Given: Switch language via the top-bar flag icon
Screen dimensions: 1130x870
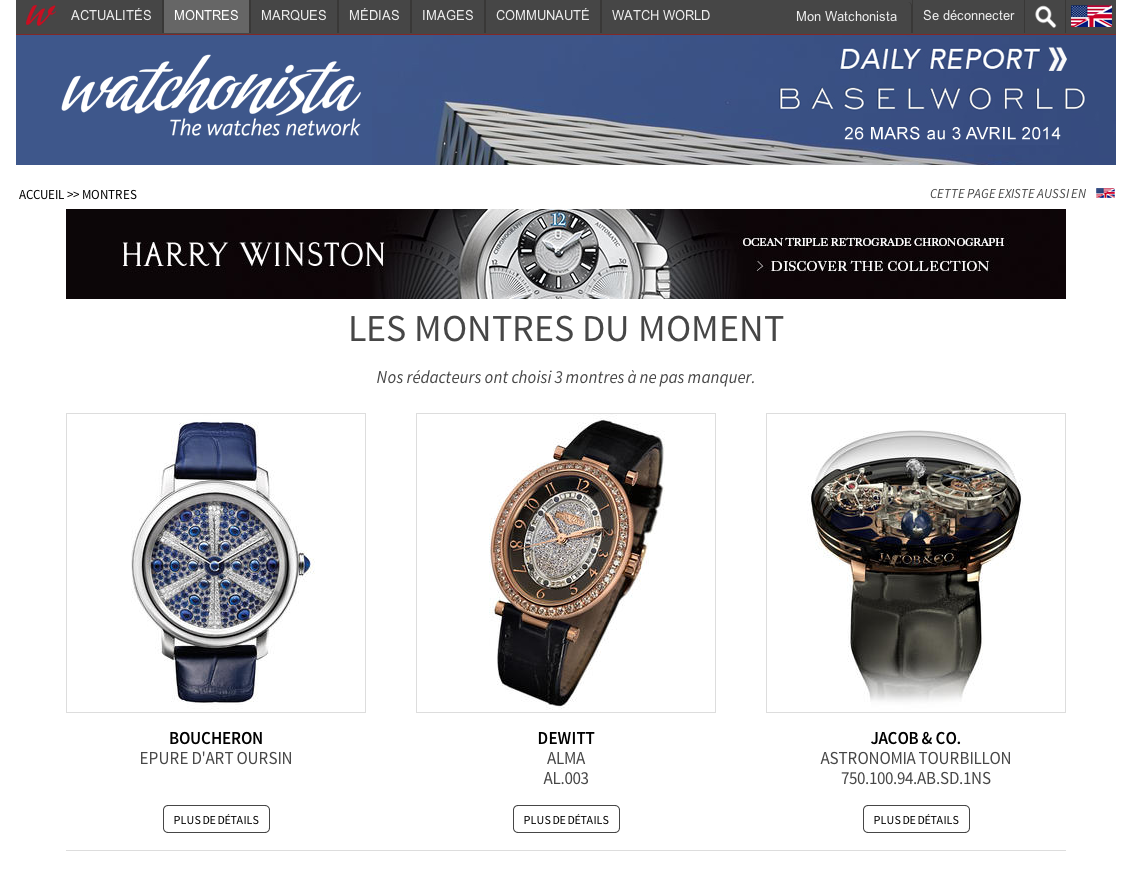Looking at the screenshot, I should coord(1091,16).
